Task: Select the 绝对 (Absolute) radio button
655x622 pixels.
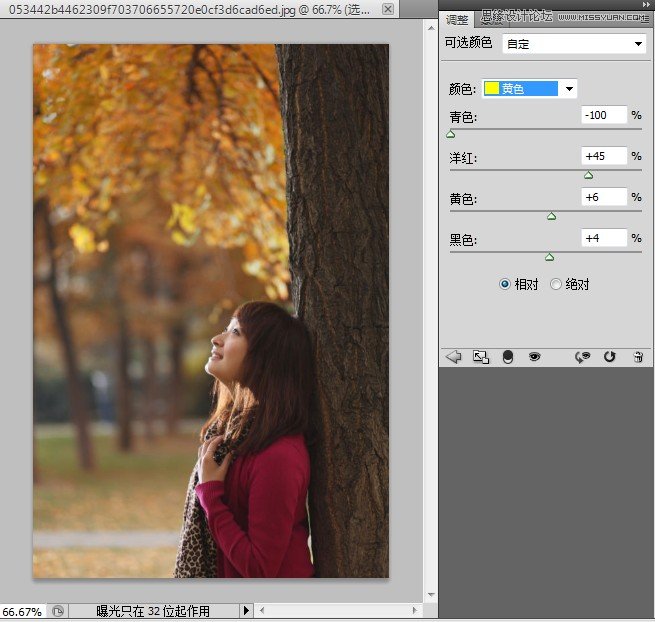Action: tap(556, 284)
